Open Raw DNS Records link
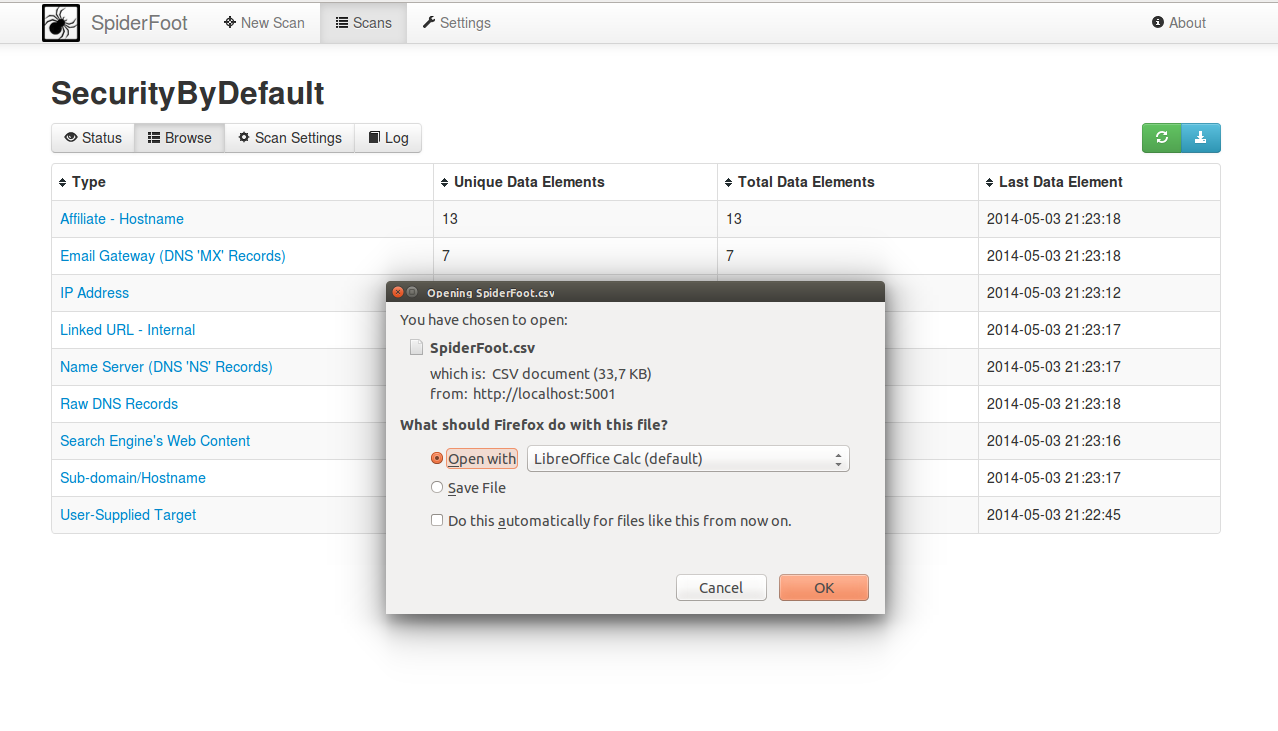 pos(119,404)
